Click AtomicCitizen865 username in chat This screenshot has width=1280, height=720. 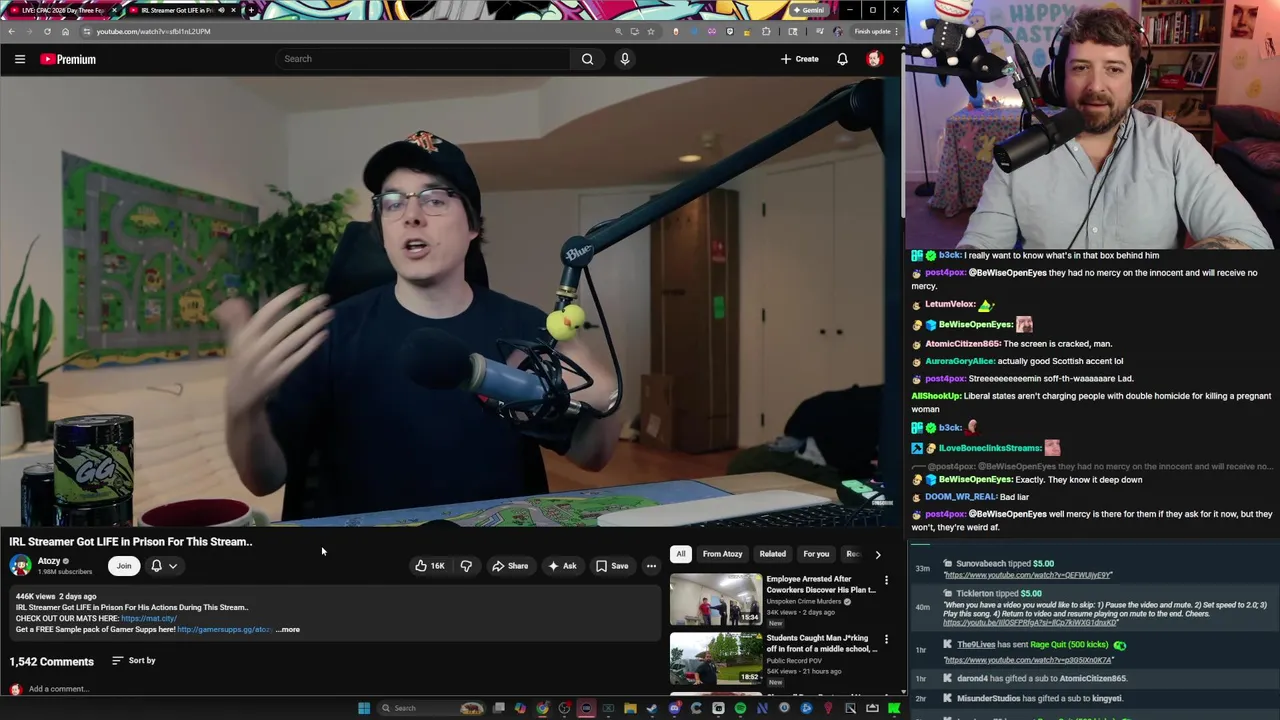[962, 344]
